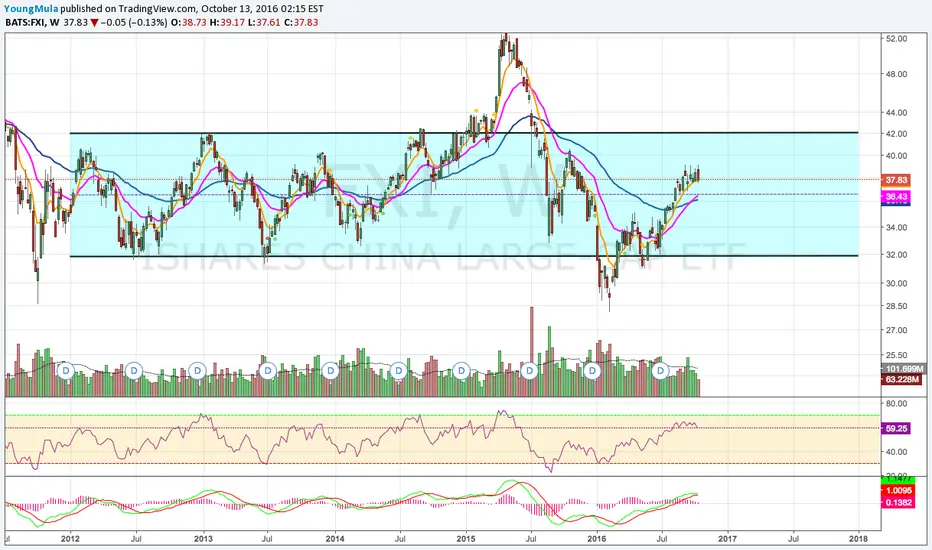Click the 2017 label on the time axis
The image size is (932, 550).
727,539
